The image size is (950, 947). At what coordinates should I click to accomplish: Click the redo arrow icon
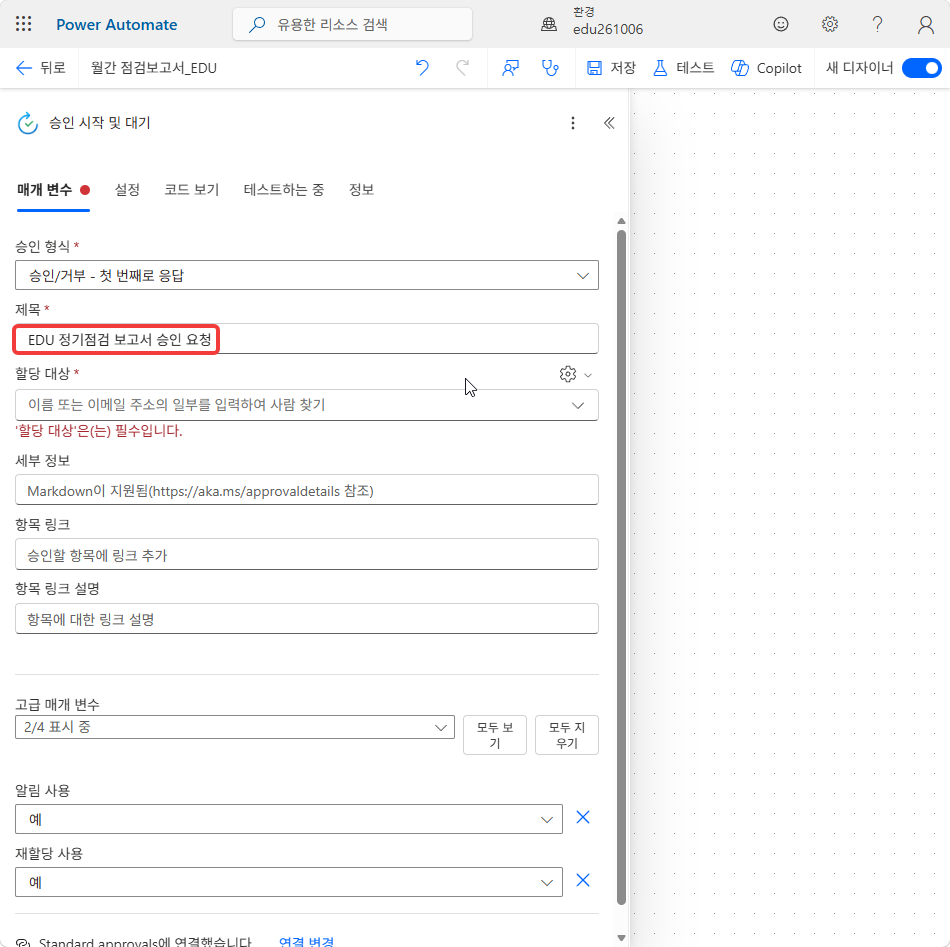tap(462, 68)
